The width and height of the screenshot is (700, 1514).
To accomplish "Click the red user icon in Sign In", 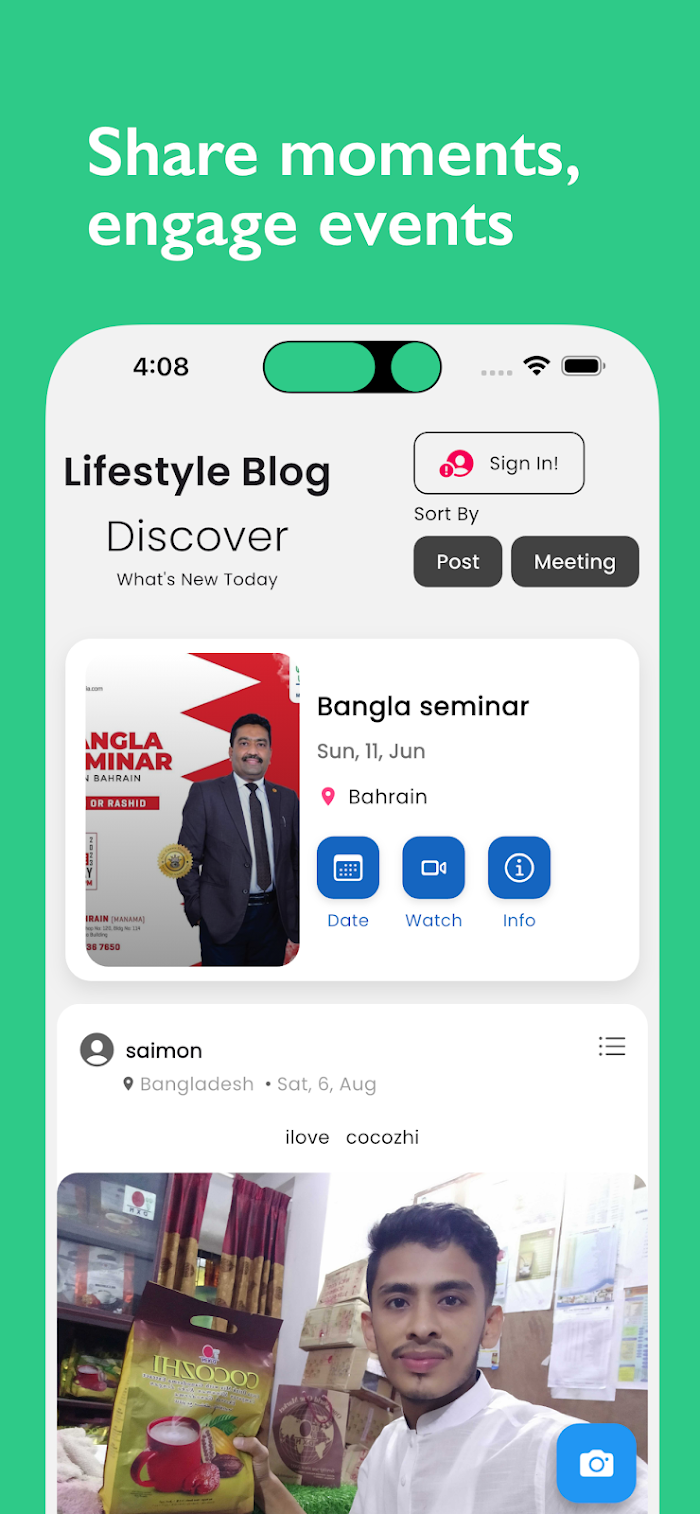I will pyautogui.click(x=456, y=463).
